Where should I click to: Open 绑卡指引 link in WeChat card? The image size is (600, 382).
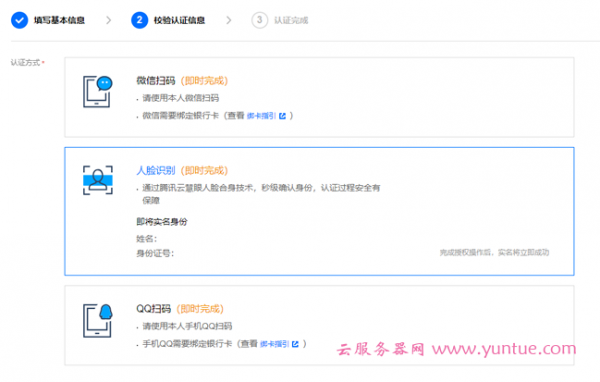[261, 116]
